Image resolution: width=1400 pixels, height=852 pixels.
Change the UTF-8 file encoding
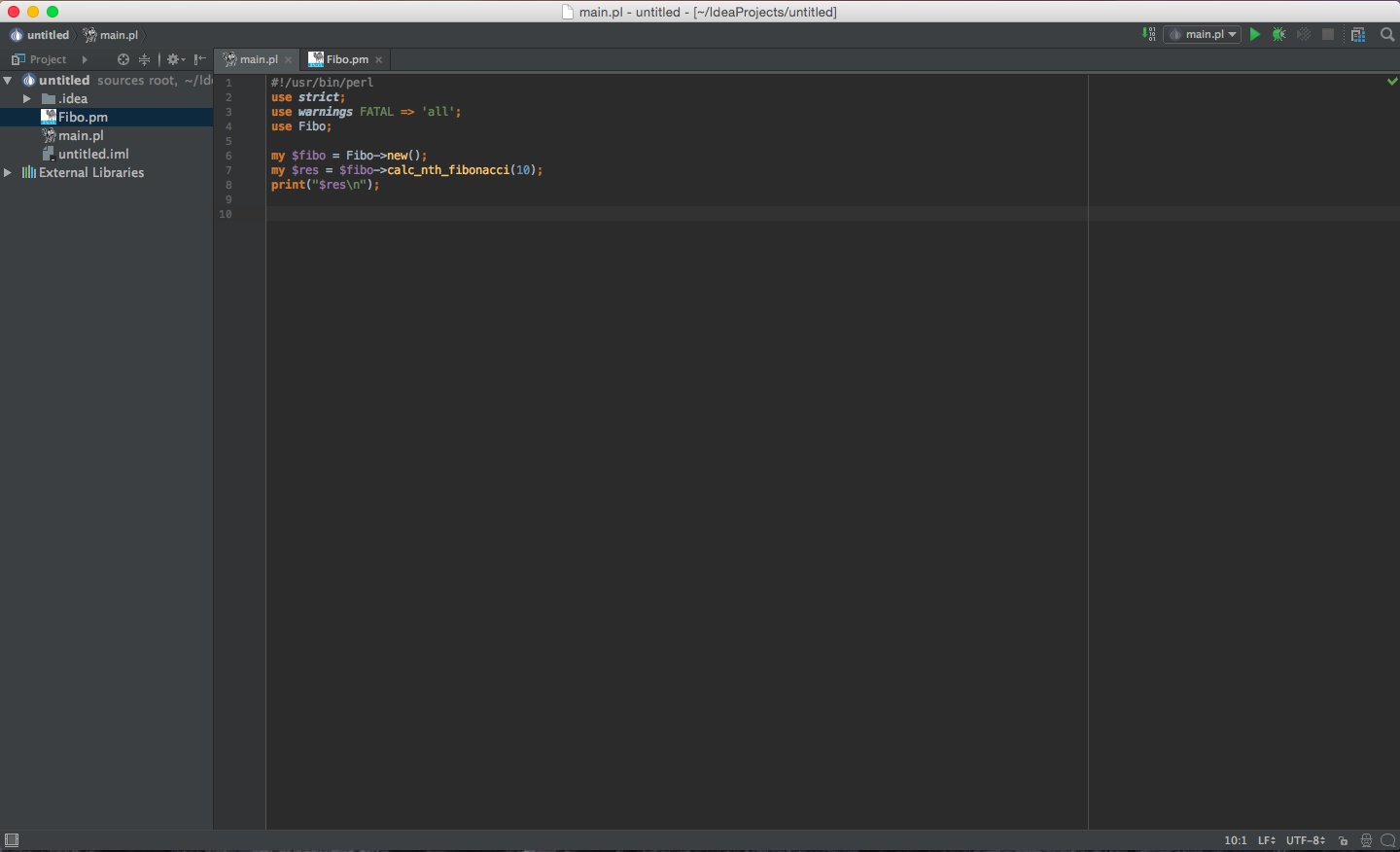tap(1305, 840)
